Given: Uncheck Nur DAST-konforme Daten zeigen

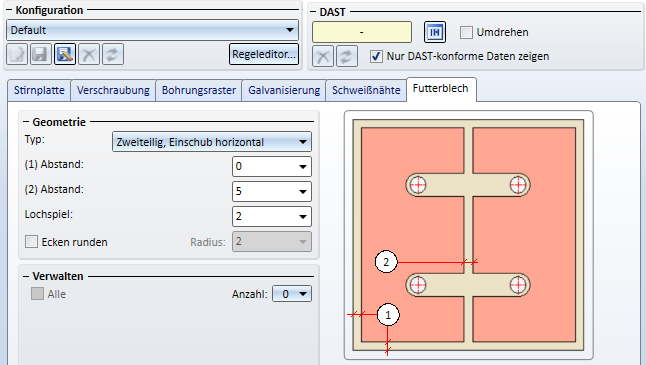Looking at the screenshot, I should pyautogui.click(x=376, y=56).
